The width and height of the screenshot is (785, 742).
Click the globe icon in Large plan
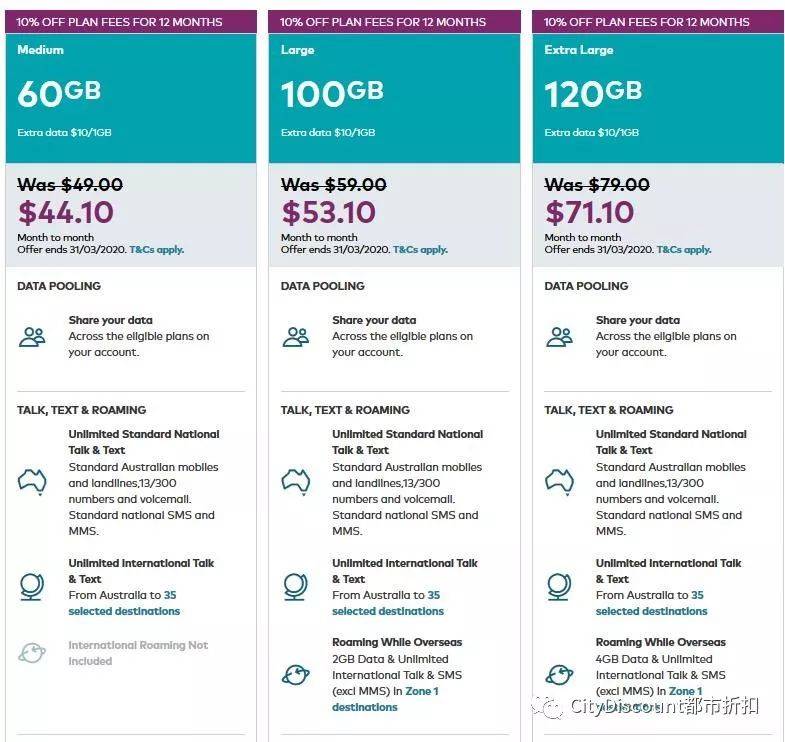pyautogui.click(x=295, y=586)
